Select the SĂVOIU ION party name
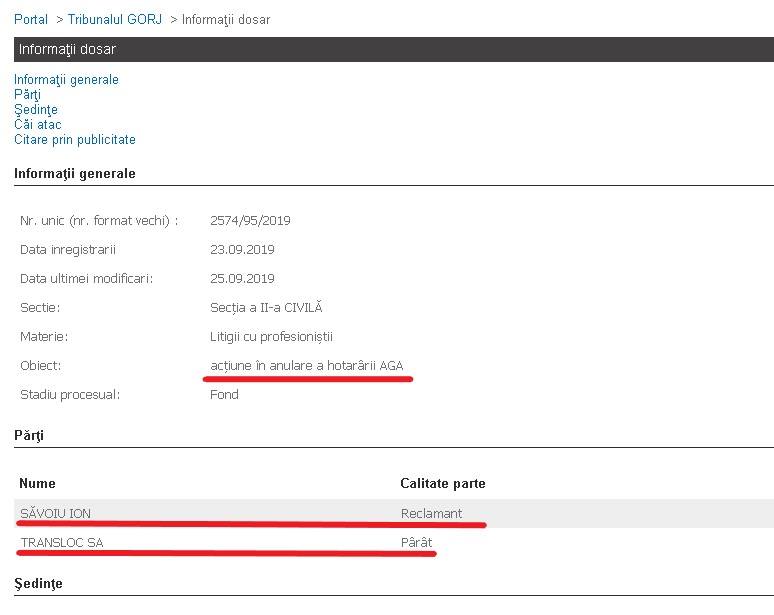Screen dimensions: 774x615 point(55,514)
